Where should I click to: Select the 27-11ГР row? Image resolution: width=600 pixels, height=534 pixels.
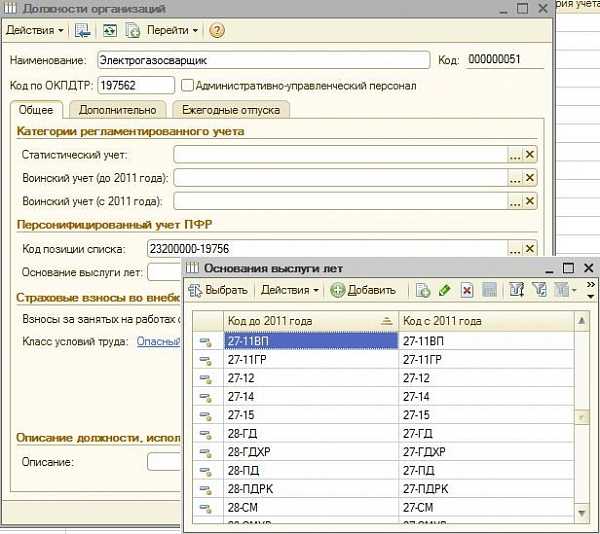(x=383, y=360)
